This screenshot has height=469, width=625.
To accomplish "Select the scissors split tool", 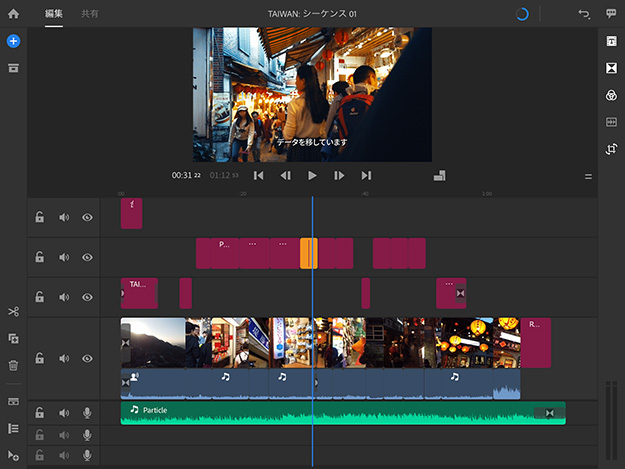I will [13, 312].
